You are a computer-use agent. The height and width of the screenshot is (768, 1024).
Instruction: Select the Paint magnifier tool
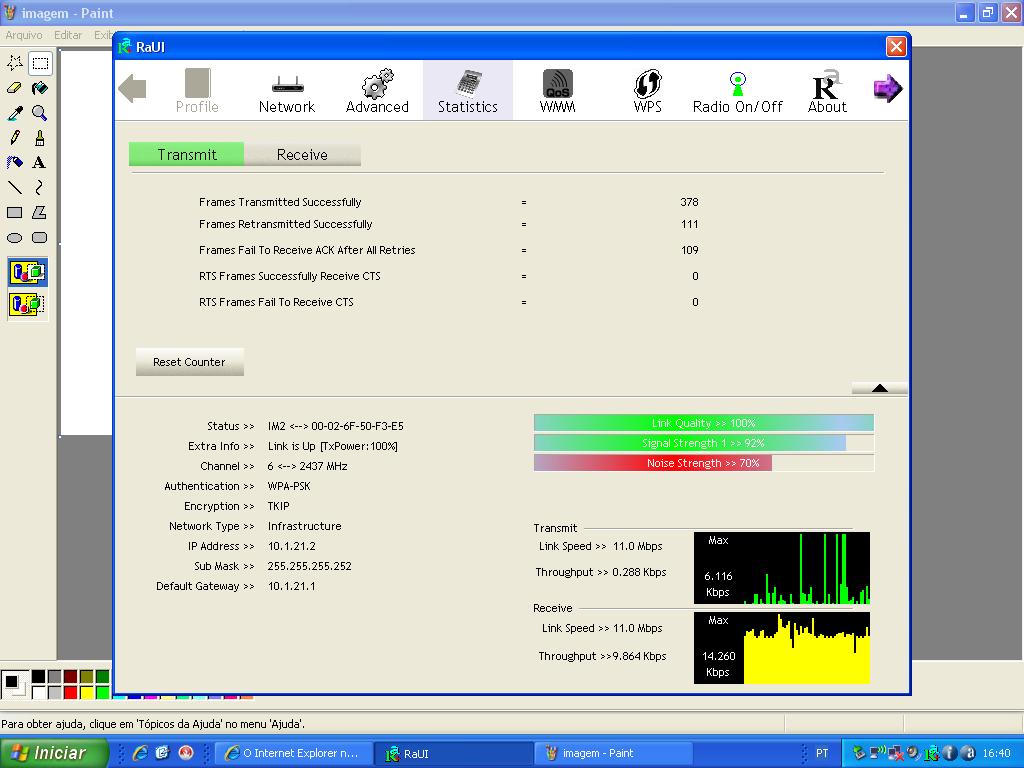tap(39, 113)
